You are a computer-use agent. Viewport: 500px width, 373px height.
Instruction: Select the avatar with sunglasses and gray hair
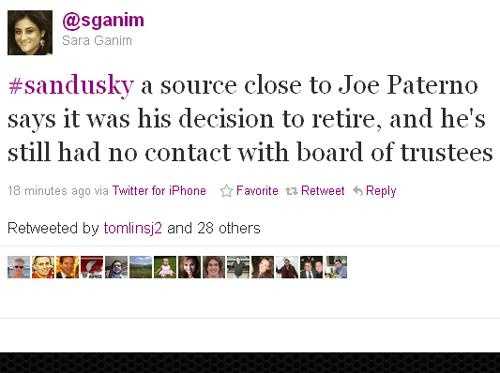[x=19, y=267]
